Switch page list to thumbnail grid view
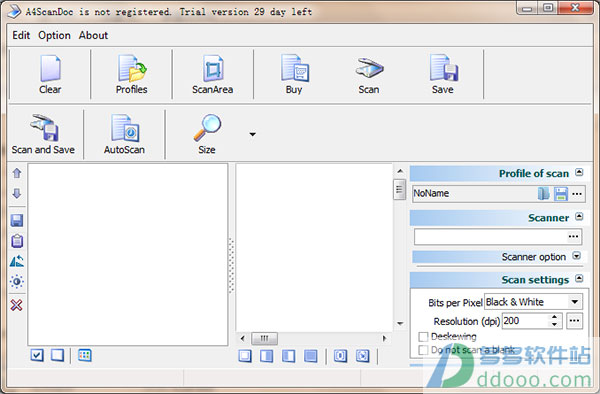Image resolution: width=600 pixels, height=394 pixels. tap(85, 355)
